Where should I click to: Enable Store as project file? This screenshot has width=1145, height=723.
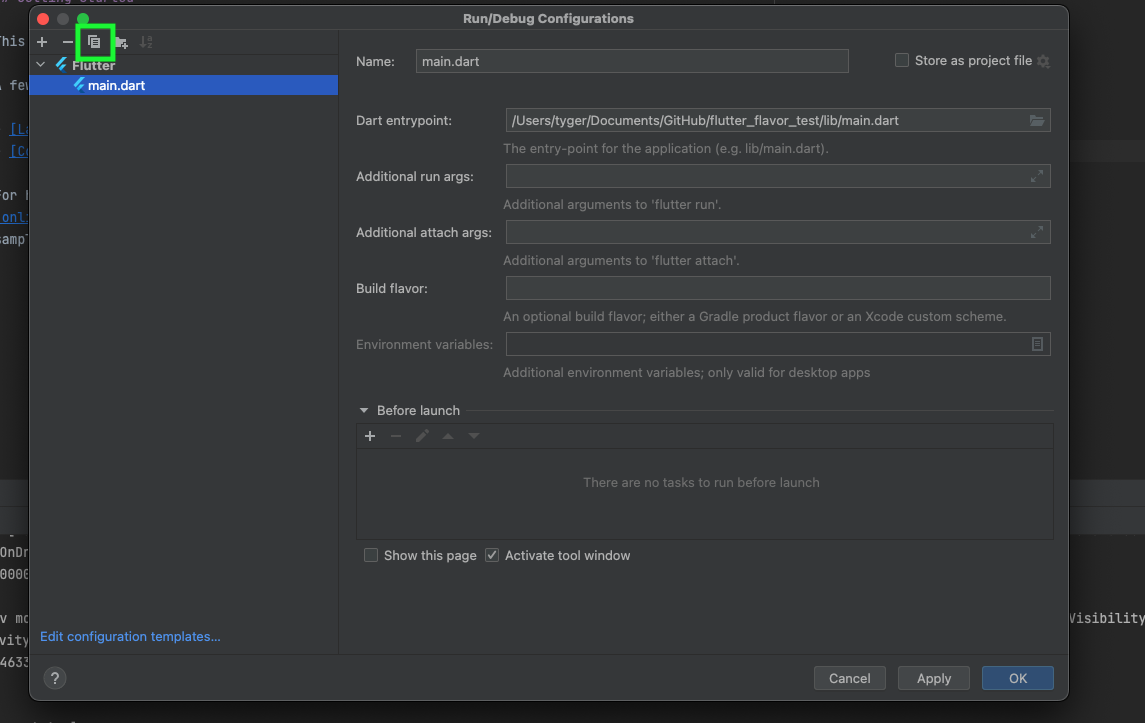(x=902, y=61)
